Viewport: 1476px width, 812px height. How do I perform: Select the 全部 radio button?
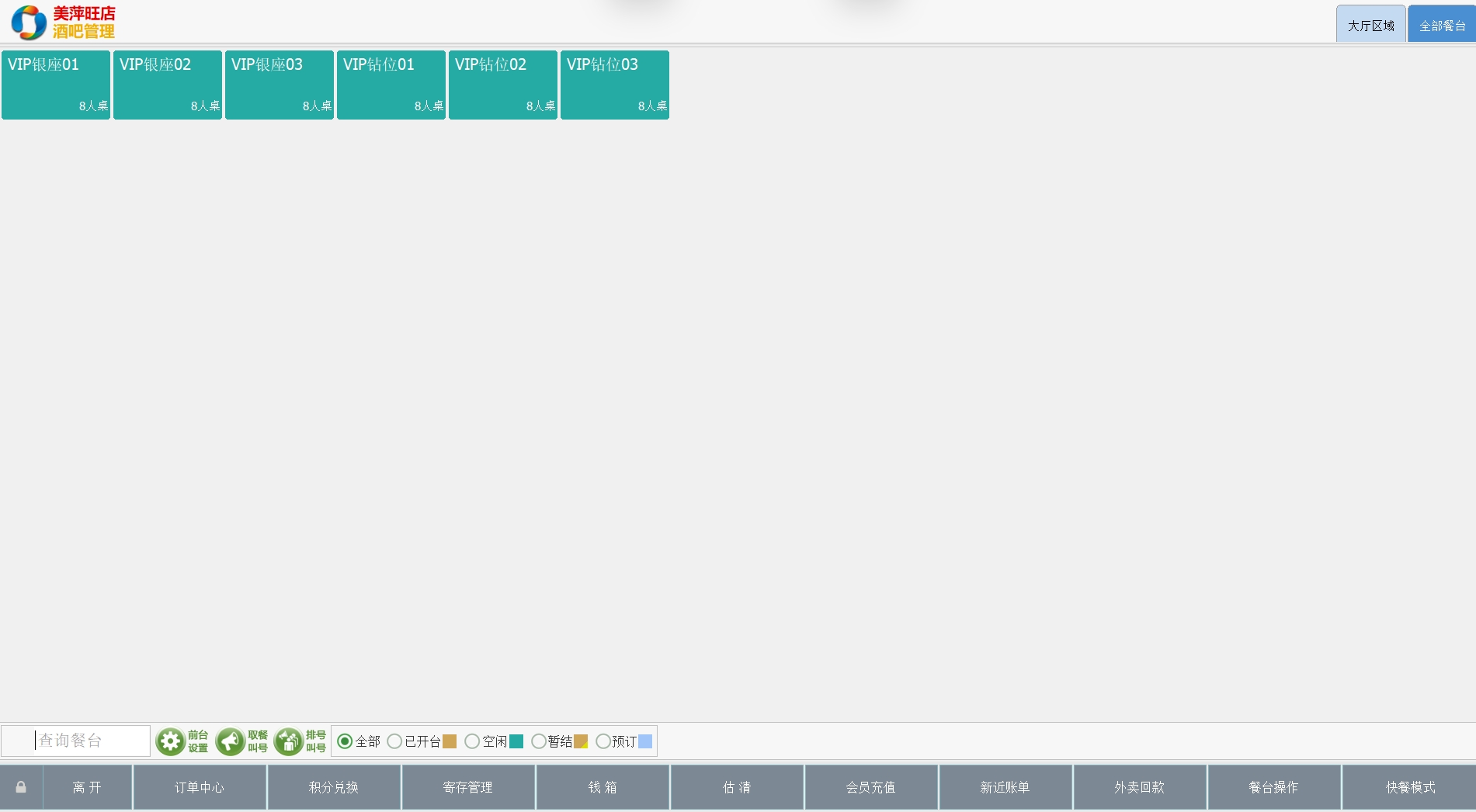(x=345, y=741)
